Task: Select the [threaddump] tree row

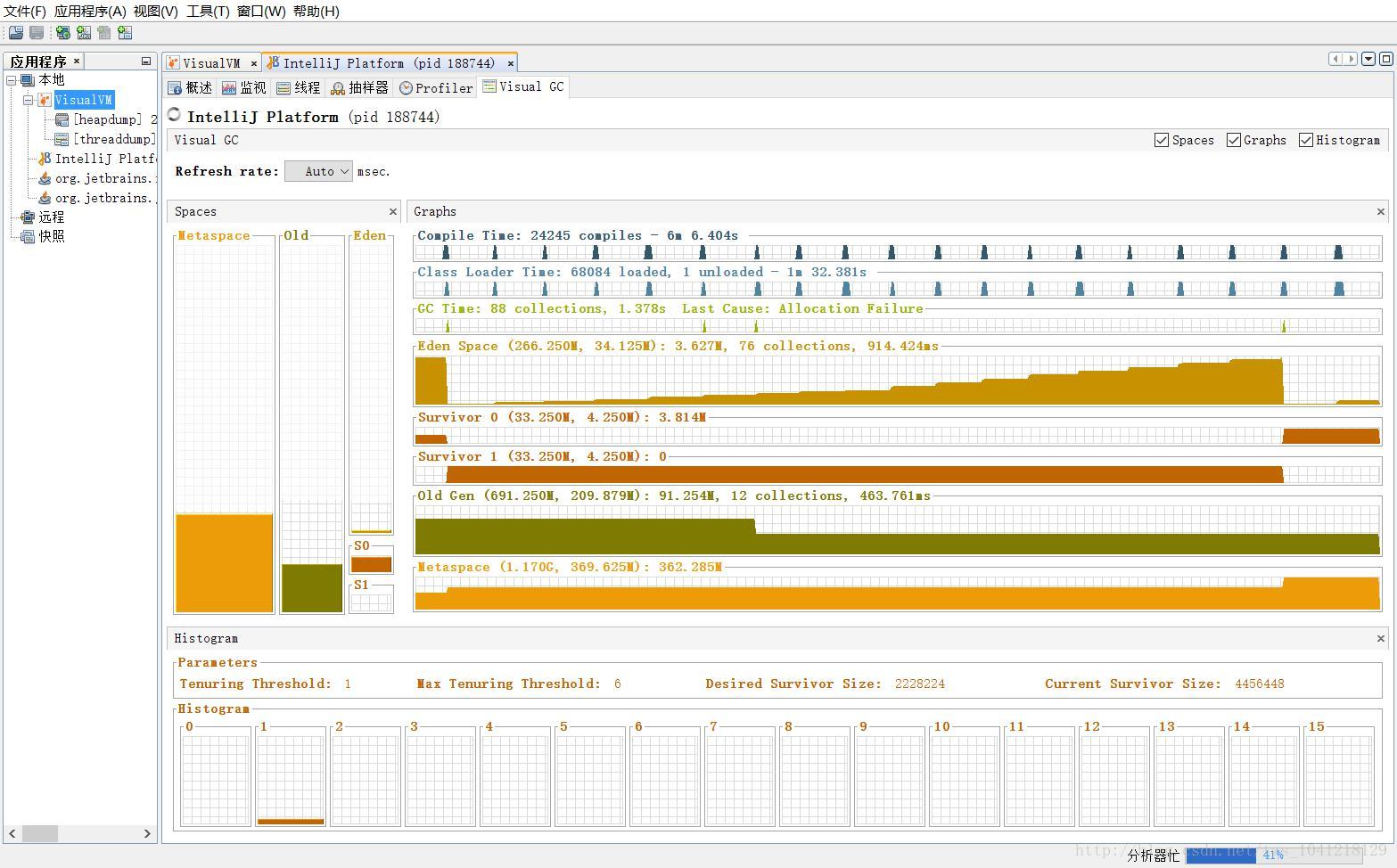Action: (106, 139)
